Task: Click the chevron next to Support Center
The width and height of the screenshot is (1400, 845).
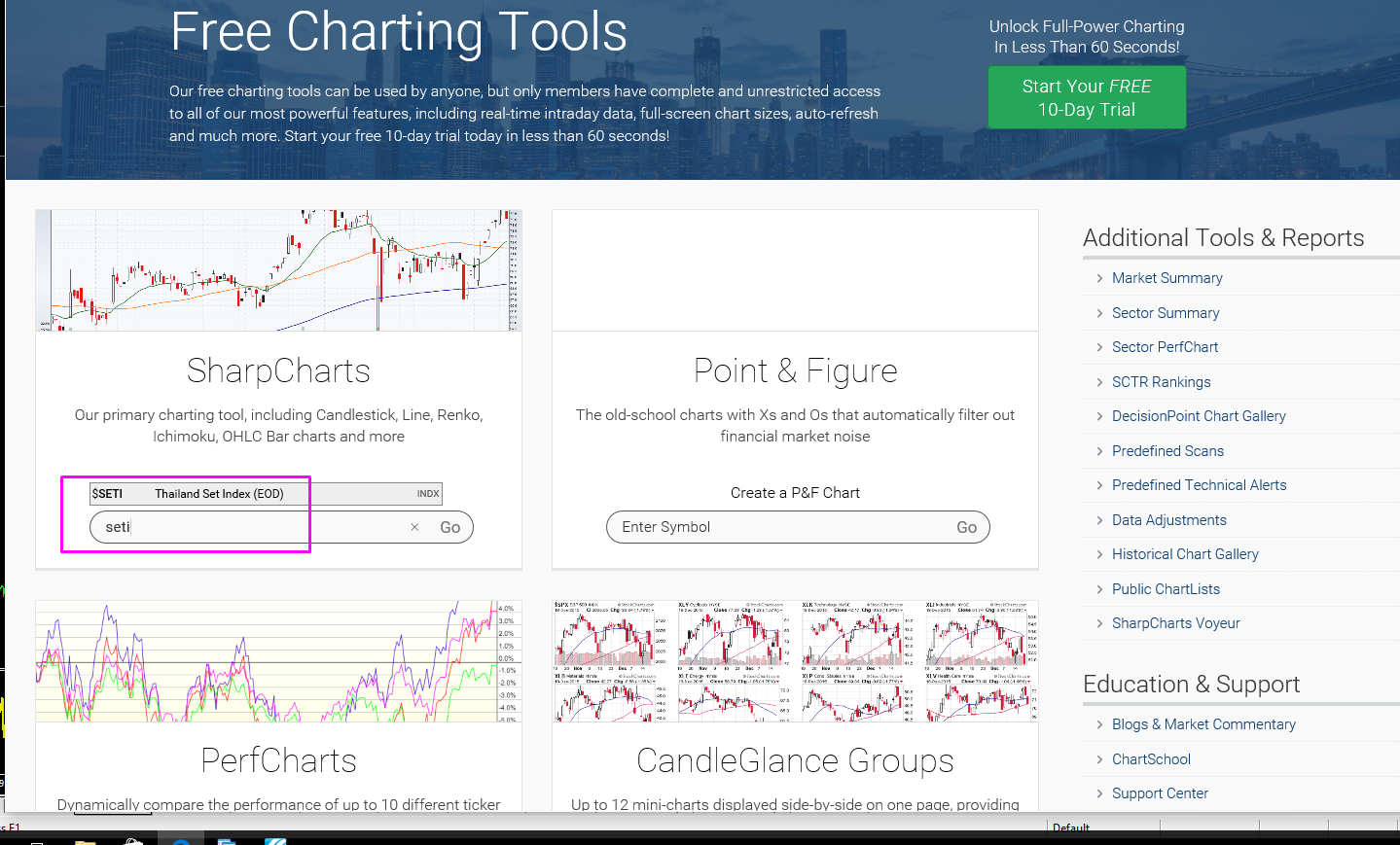Action: tap(1099, 793)
